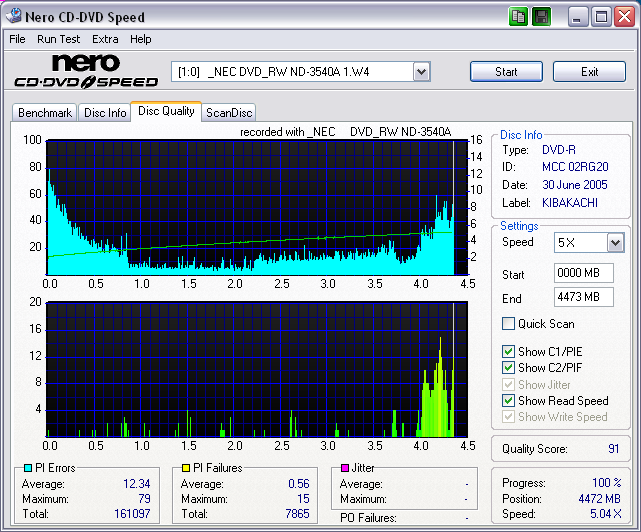The height and width of the screenshot is (532, 641).
Task: Switch to the Benchmark tab
Action: click(45, 112)
